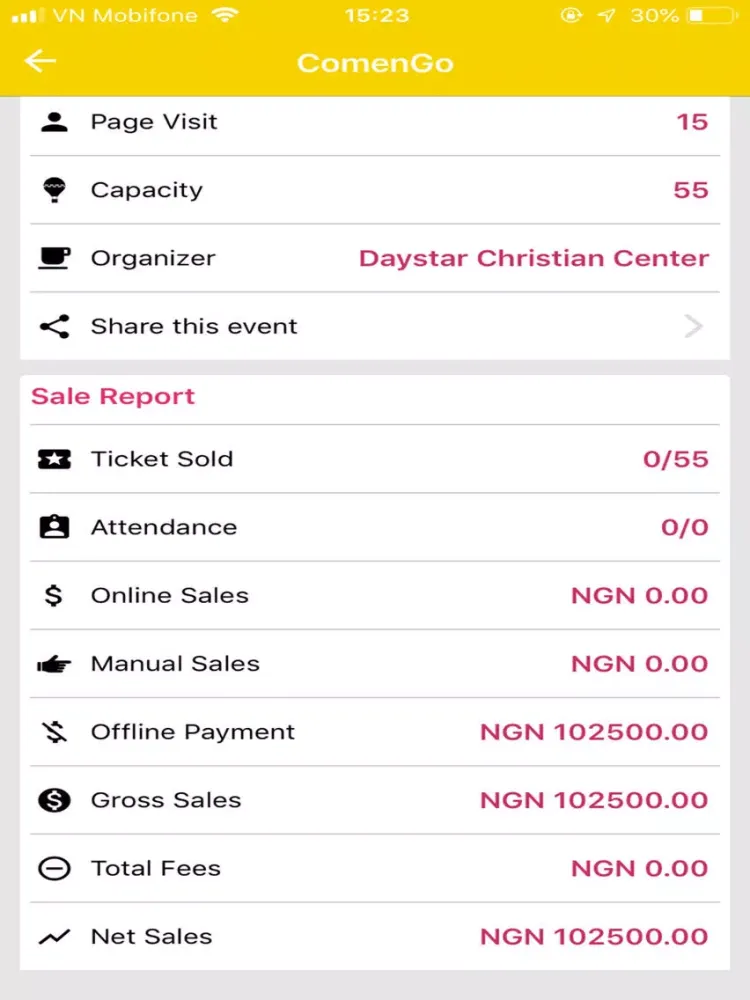750x1000 pixels.
Task: Open Daystar Christian Center organizer link
Action: click(x=534, y=258)
